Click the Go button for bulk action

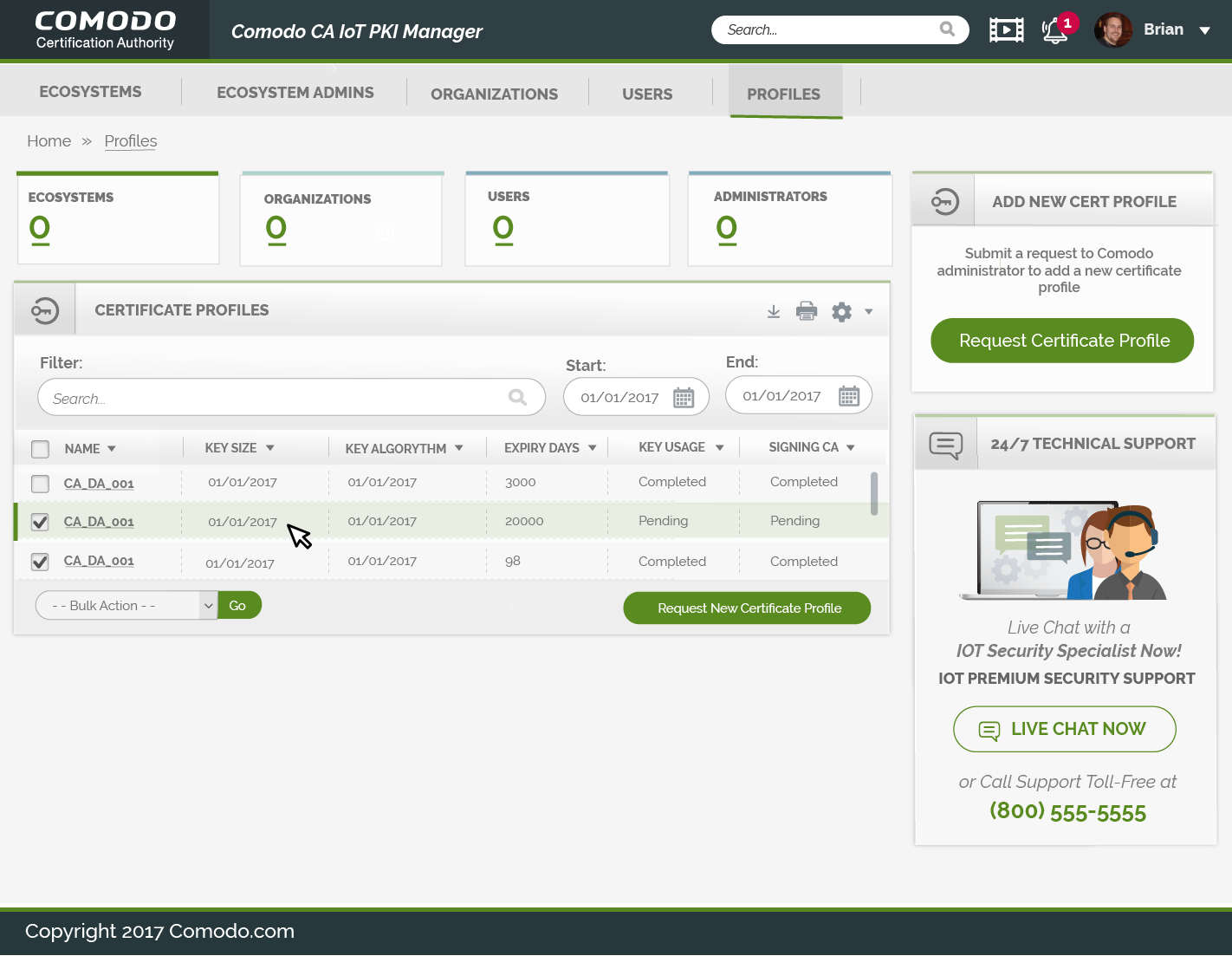tap(239, 605)
